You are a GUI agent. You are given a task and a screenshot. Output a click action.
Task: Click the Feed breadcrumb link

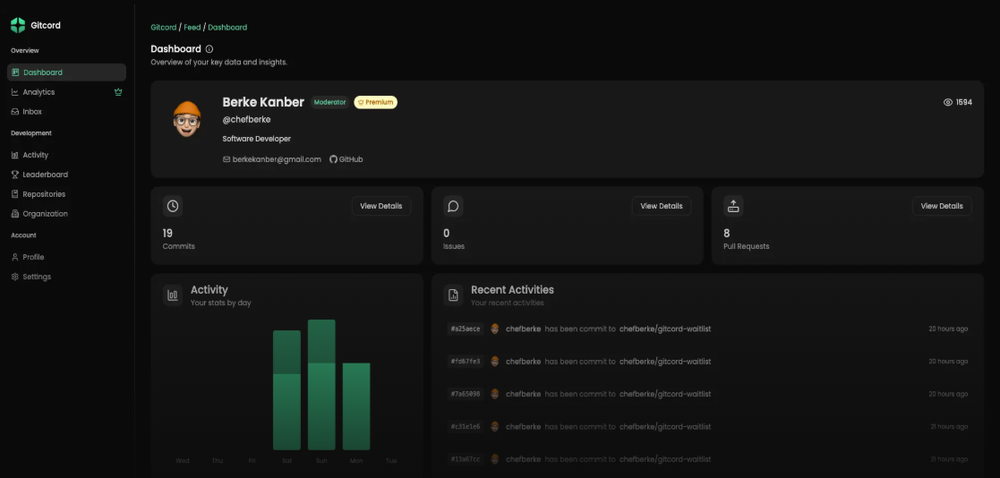(x=192, y=27)
